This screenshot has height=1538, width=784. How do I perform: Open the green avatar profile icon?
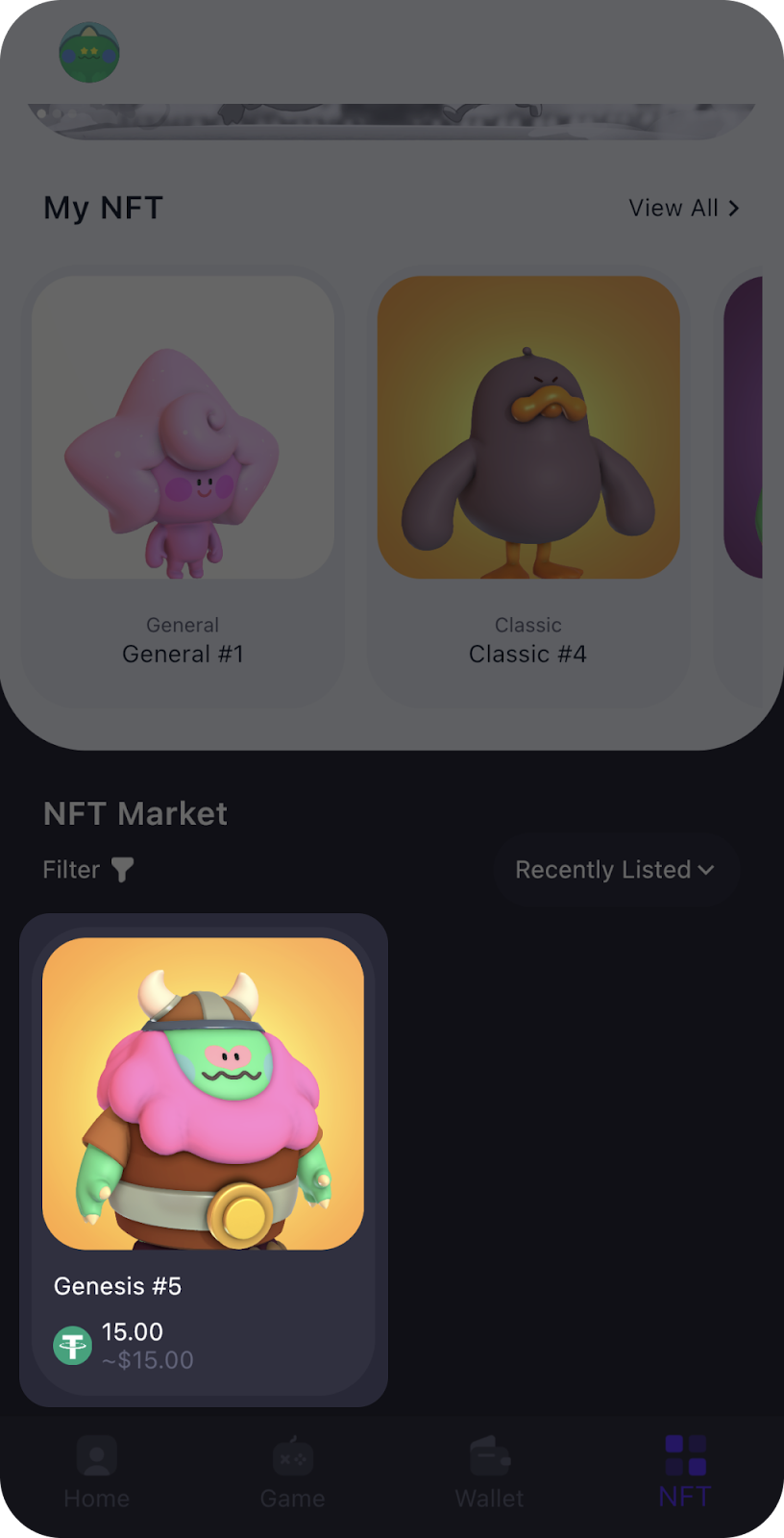(x=89, y=53)
